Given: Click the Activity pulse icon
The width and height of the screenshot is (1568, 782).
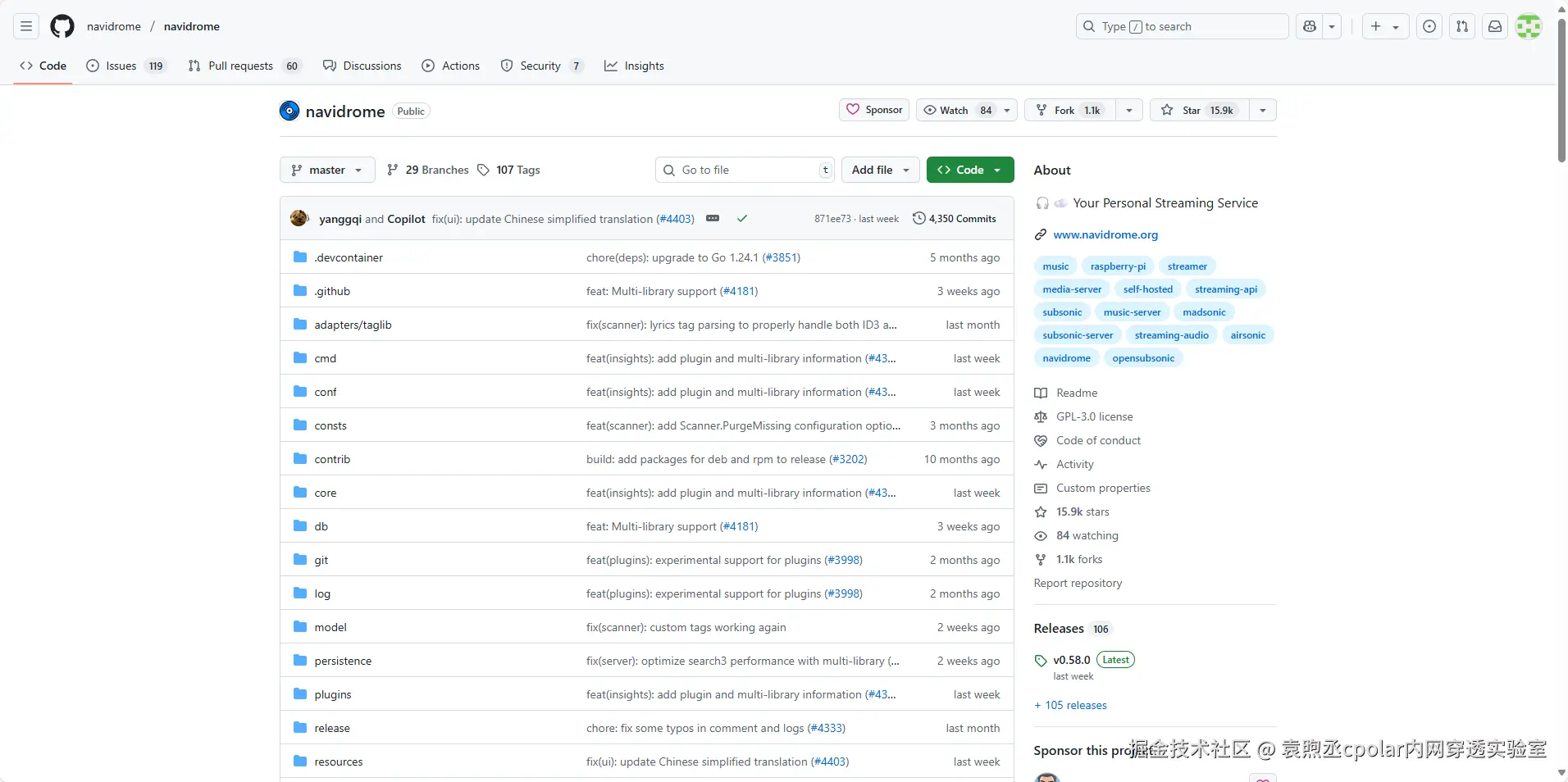Looking at the screenshot, I should [1041, 465].
